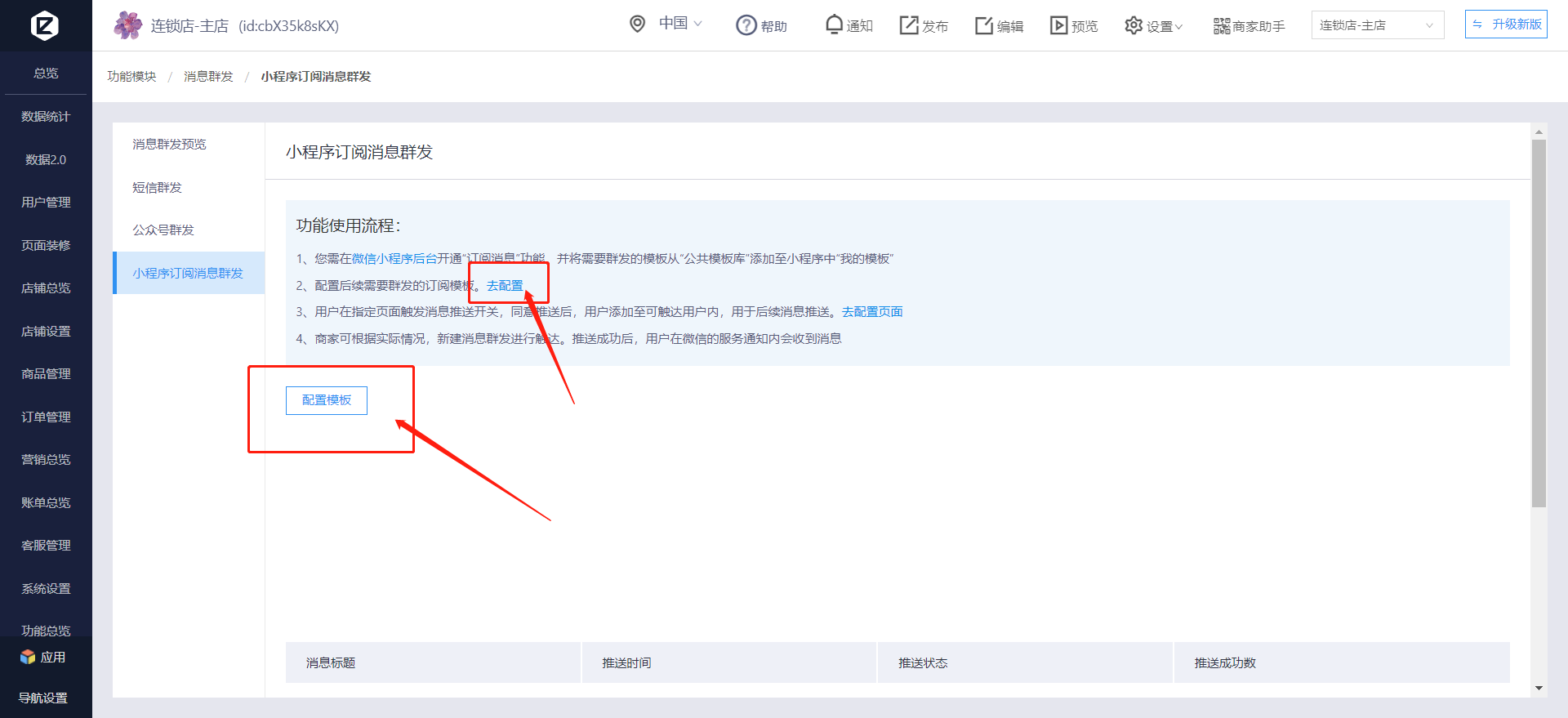Open the 商家助手 QR code icon
1568x718 pixels.
tap(1222, 26)
